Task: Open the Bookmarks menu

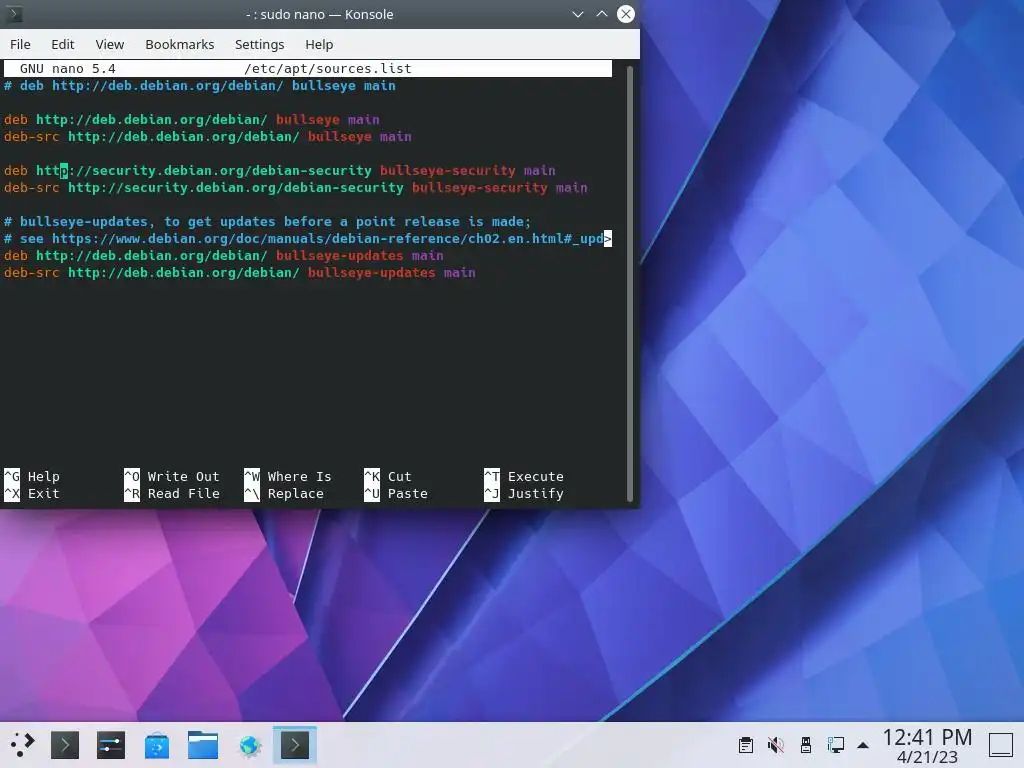Action: coord(180,44)
